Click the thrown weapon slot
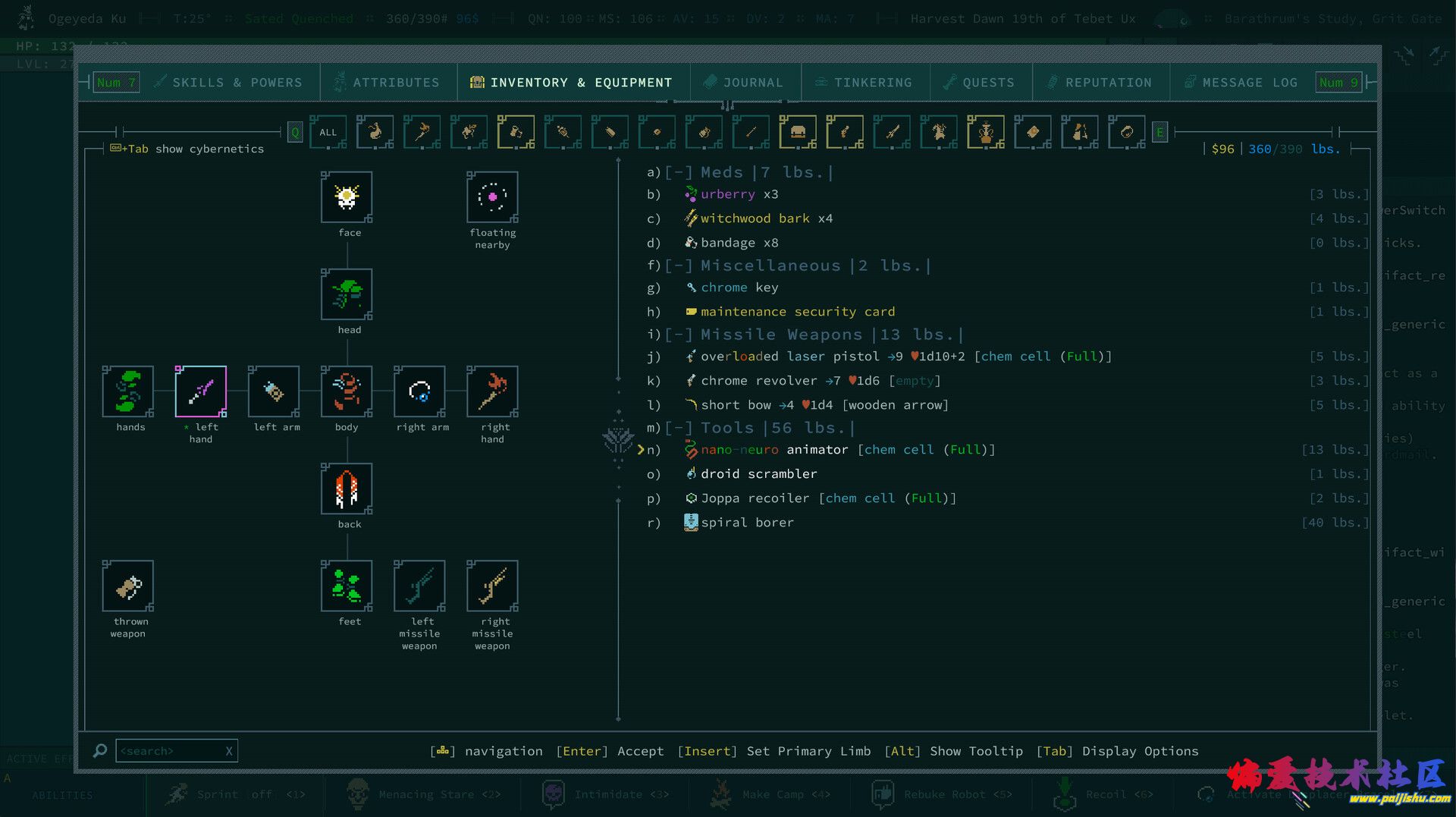The image size is (1456, 817). (x=128, y=586)
